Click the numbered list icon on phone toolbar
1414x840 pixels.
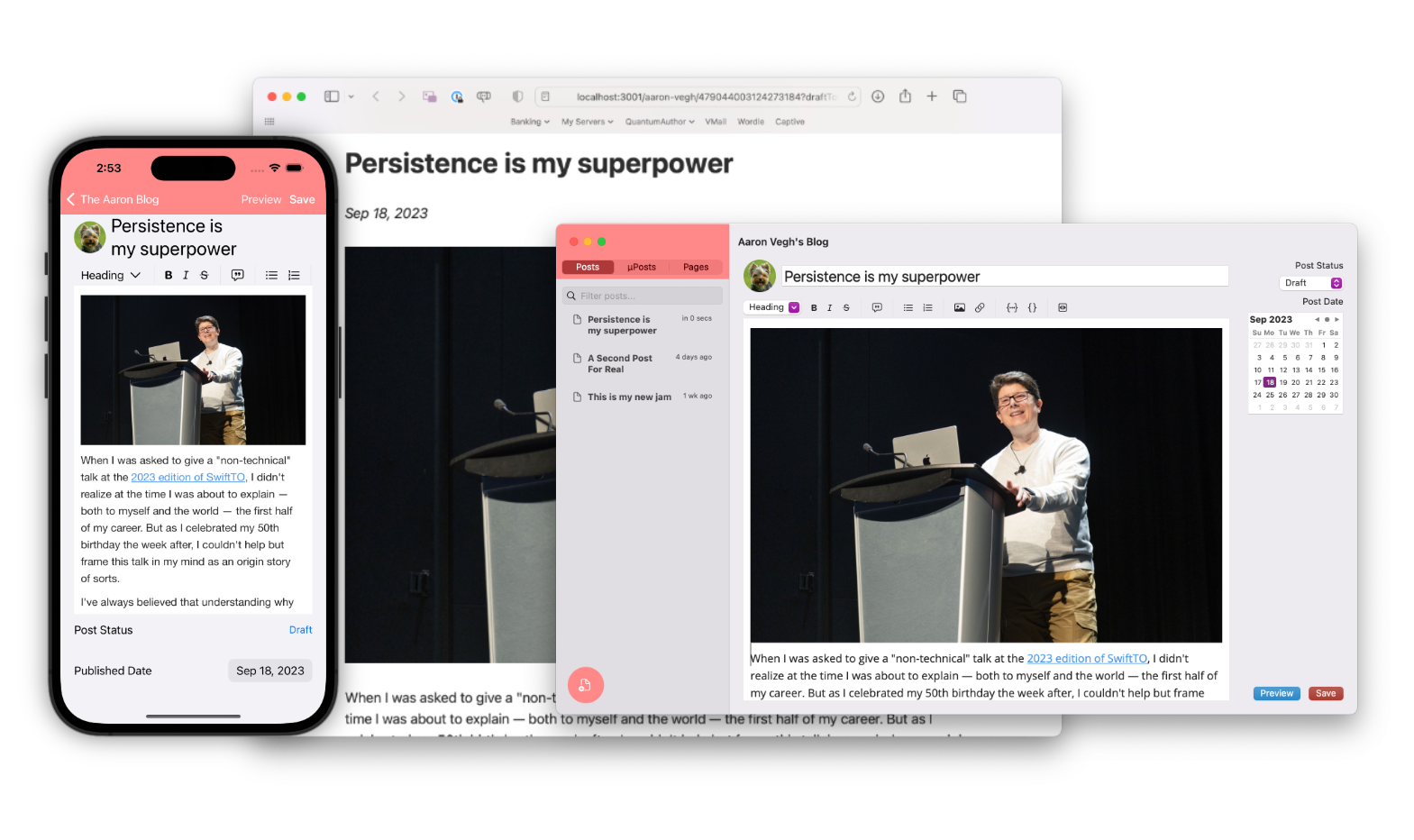click(x=294, y=275)
